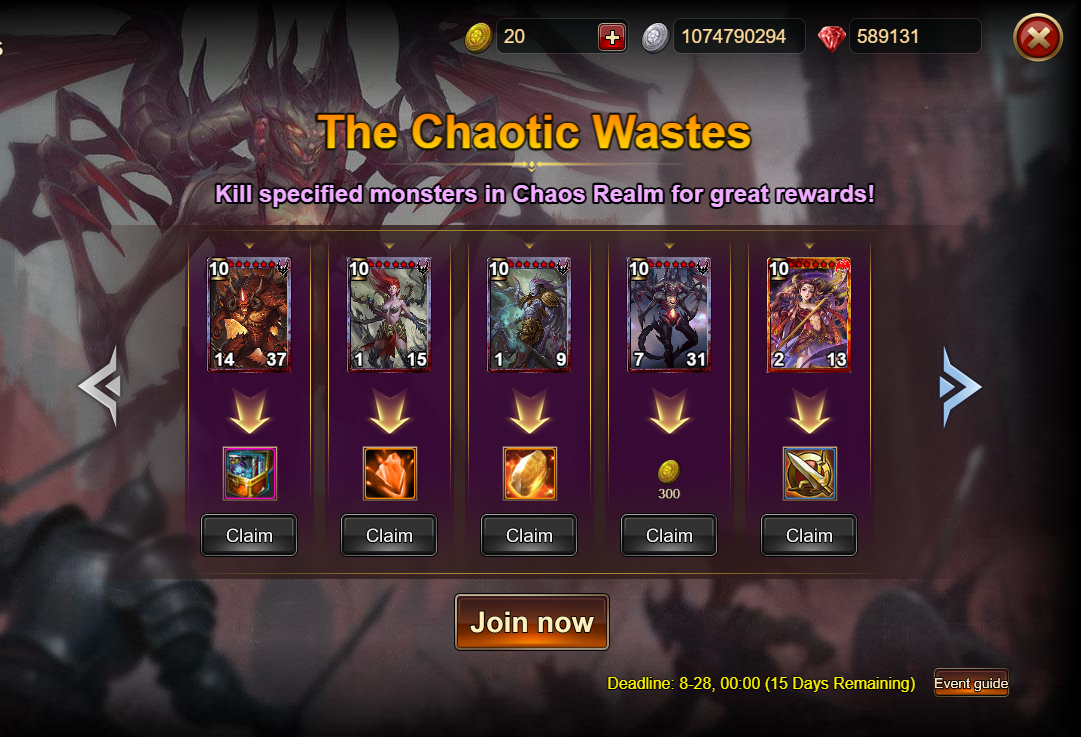Click the red ruby gem icon
Screen dimensions: 1081x737
(x=831, y=38)
